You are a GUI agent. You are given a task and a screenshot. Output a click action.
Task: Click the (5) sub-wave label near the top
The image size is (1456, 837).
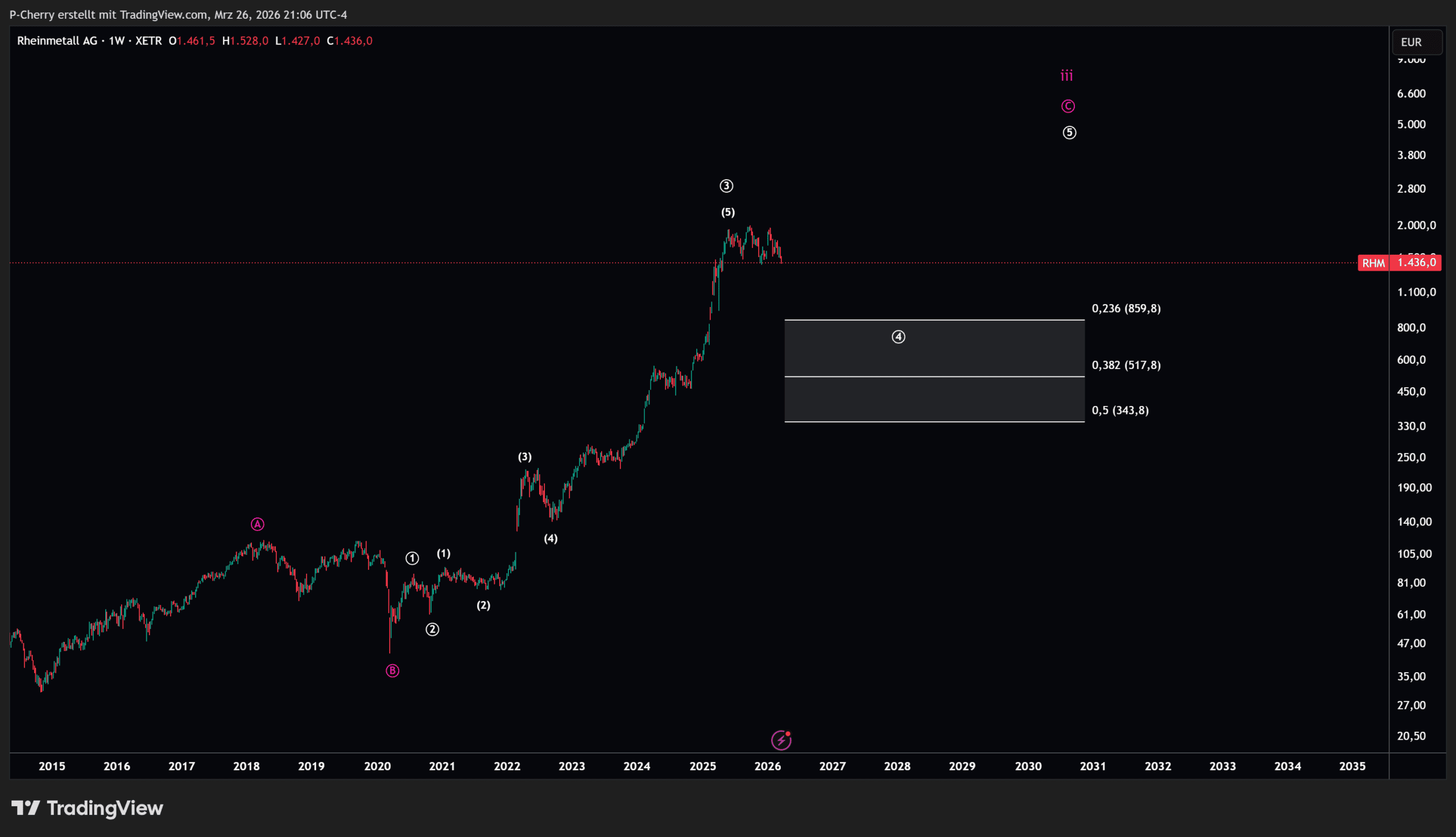[x=727, y=212]
